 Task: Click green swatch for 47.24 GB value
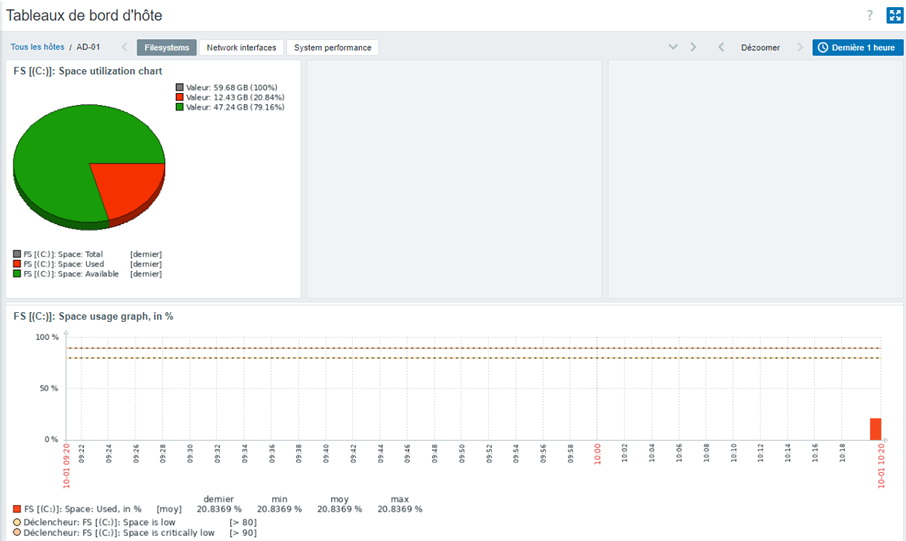[180, 107]
